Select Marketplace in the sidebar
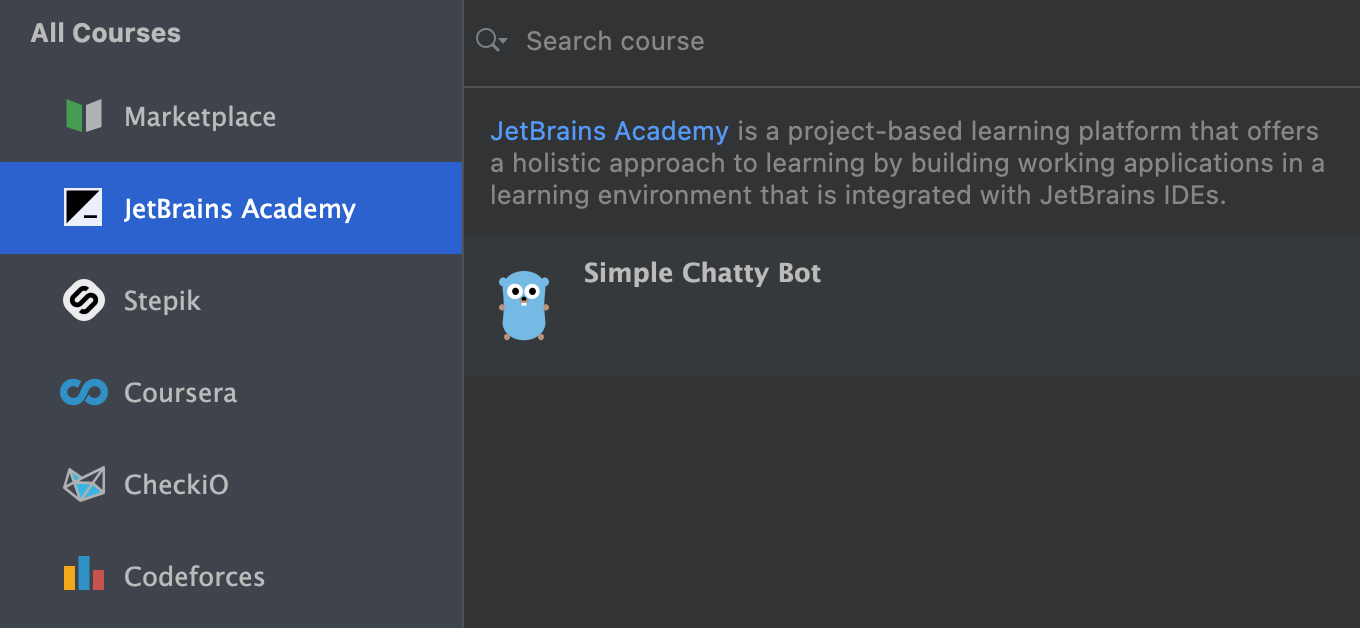This screenshot has width=1360, height=628. tap(231, 116)
